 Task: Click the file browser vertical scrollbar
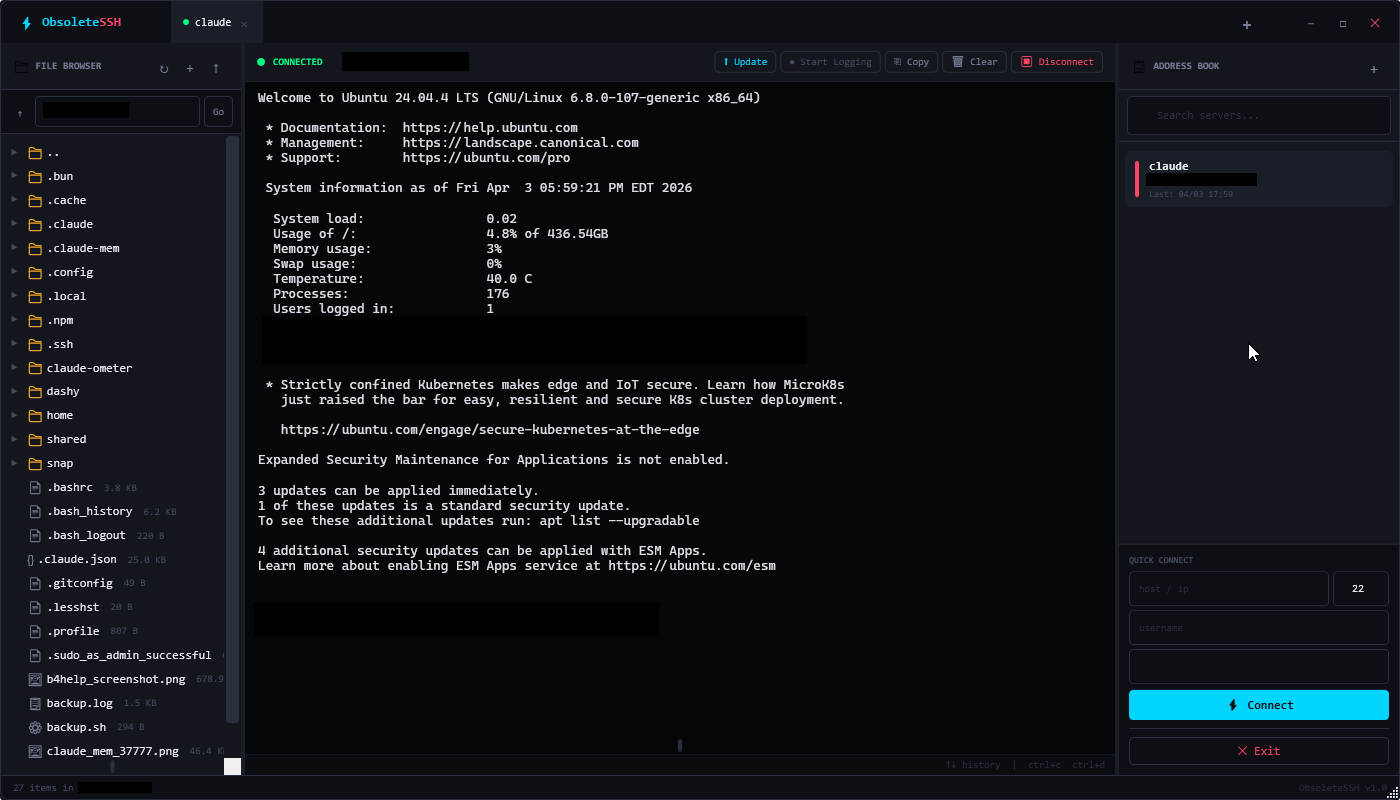tap(232, 429)
